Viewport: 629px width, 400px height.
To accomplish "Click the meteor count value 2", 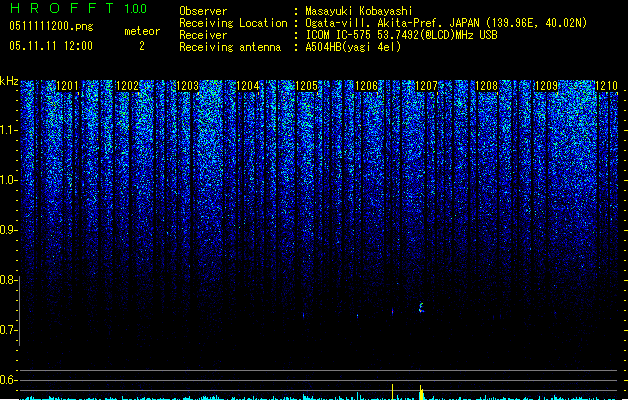I will pos(142,46).
